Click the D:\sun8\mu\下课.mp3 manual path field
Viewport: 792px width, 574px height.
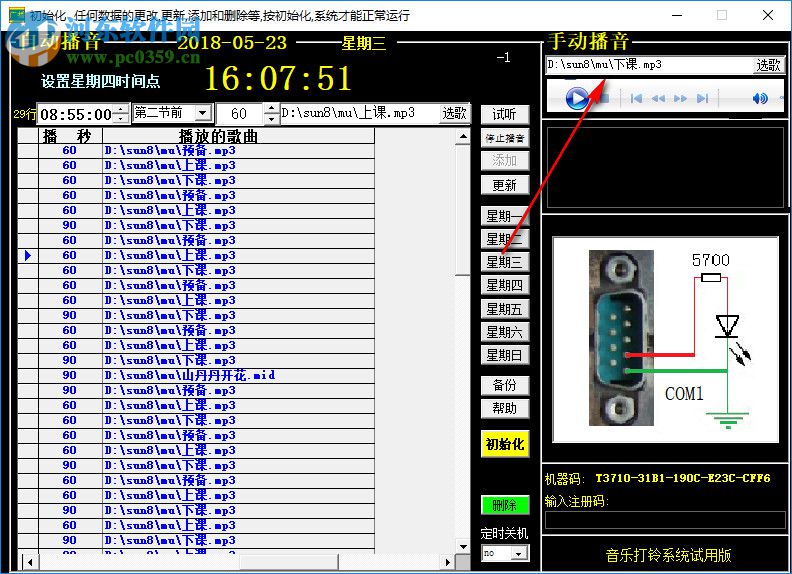point(649,65)
